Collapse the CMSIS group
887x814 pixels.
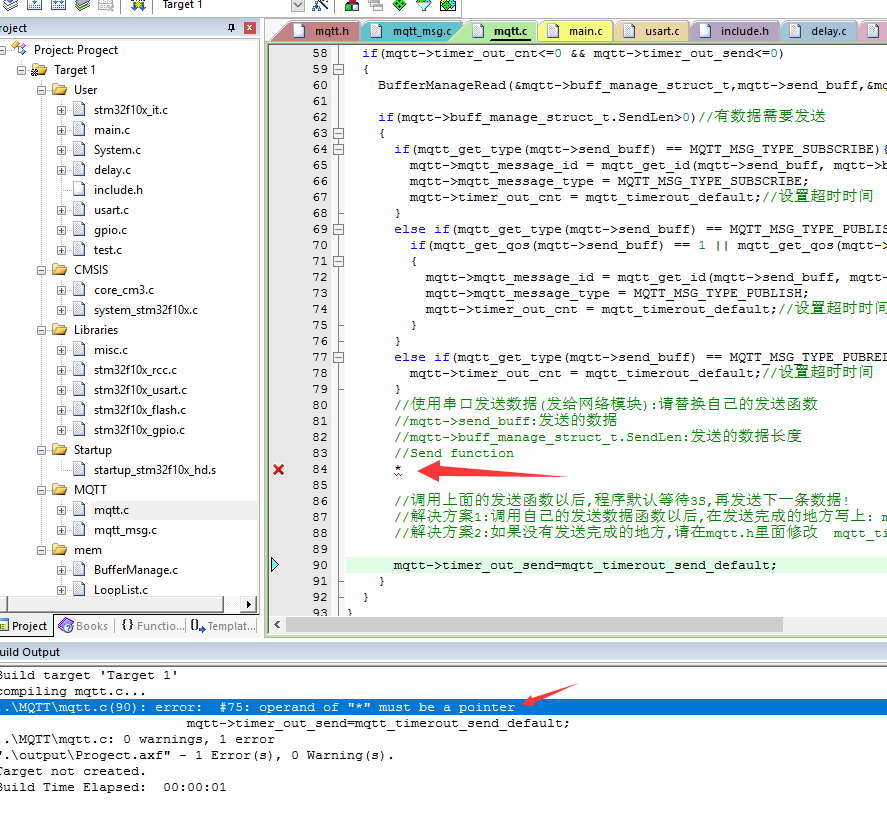[41, 270]
